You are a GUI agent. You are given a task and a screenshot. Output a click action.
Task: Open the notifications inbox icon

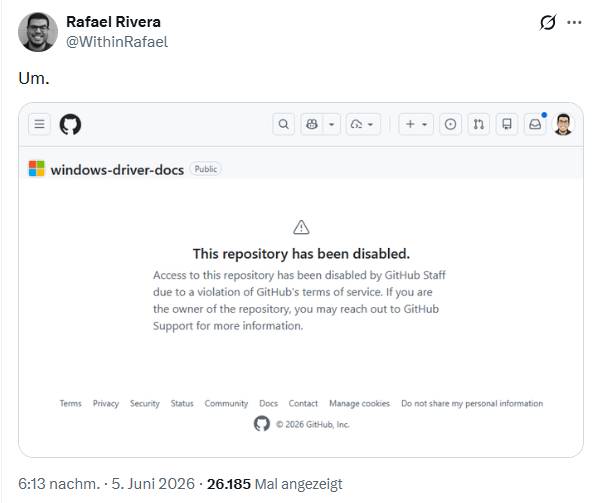click(x=535, y=124)
